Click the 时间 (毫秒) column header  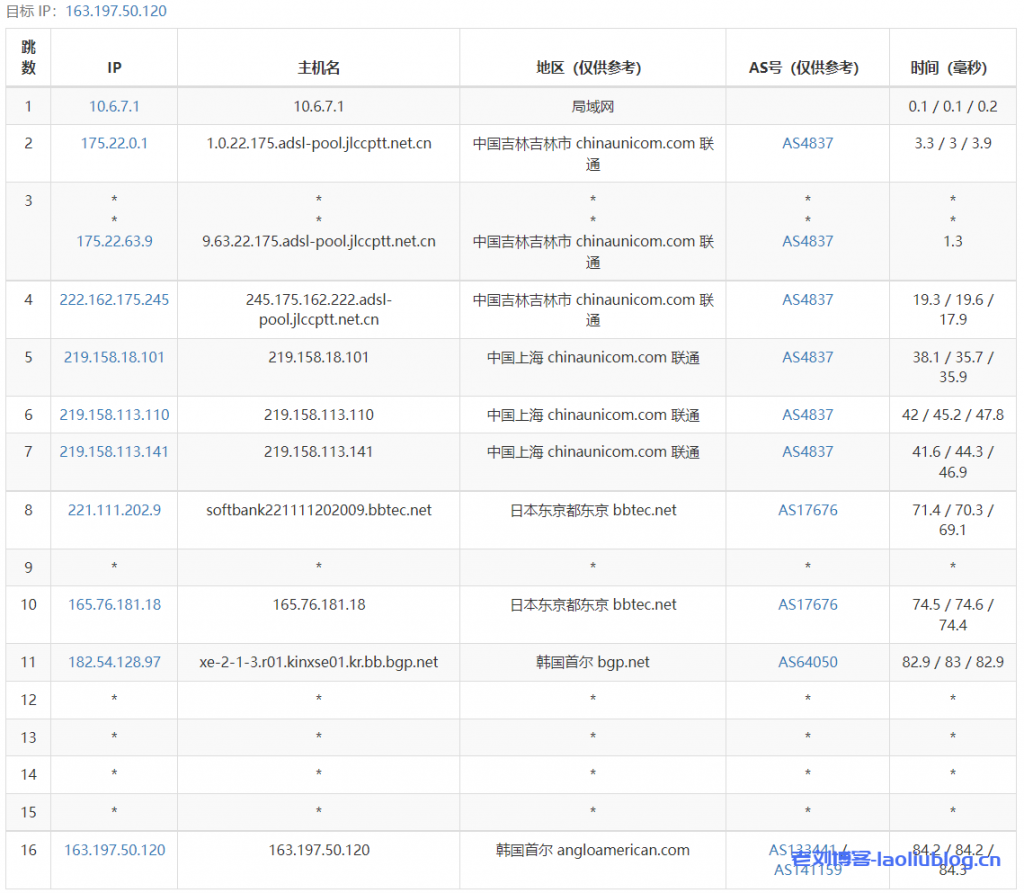[x=951, y=68]
